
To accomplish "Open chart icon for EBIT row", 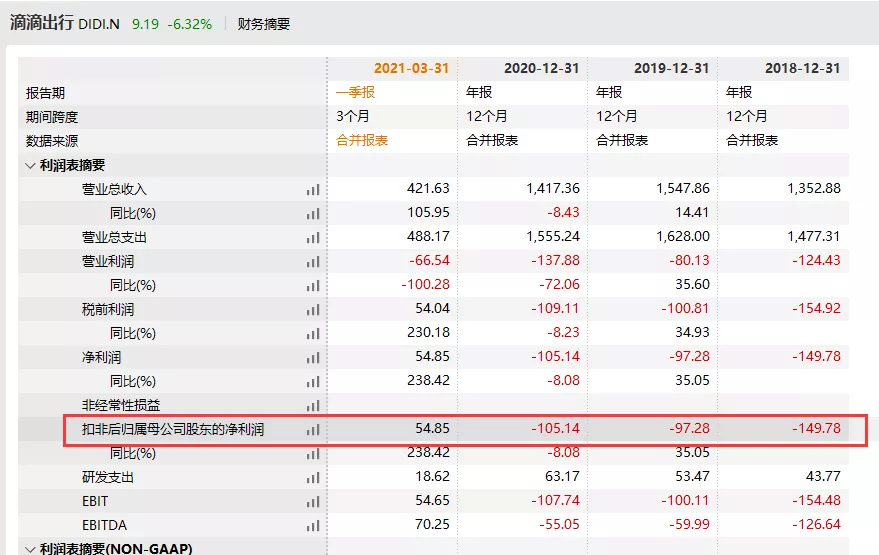I will 313,502.
